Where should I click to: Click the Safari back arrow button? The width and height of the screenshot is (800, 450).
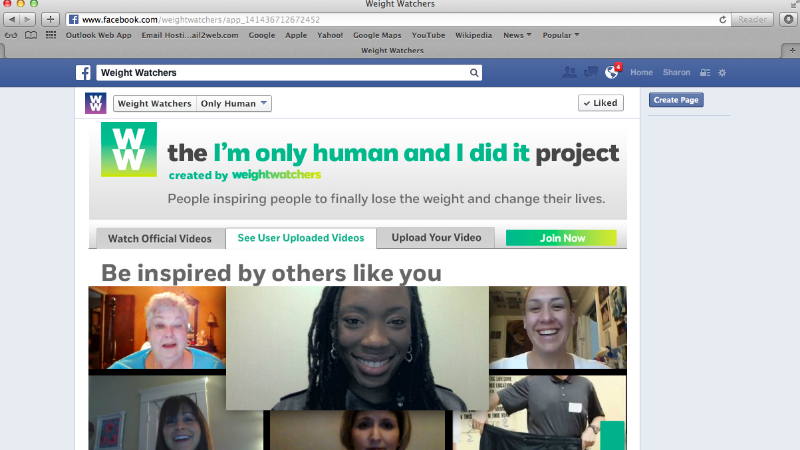pos(12,19)
